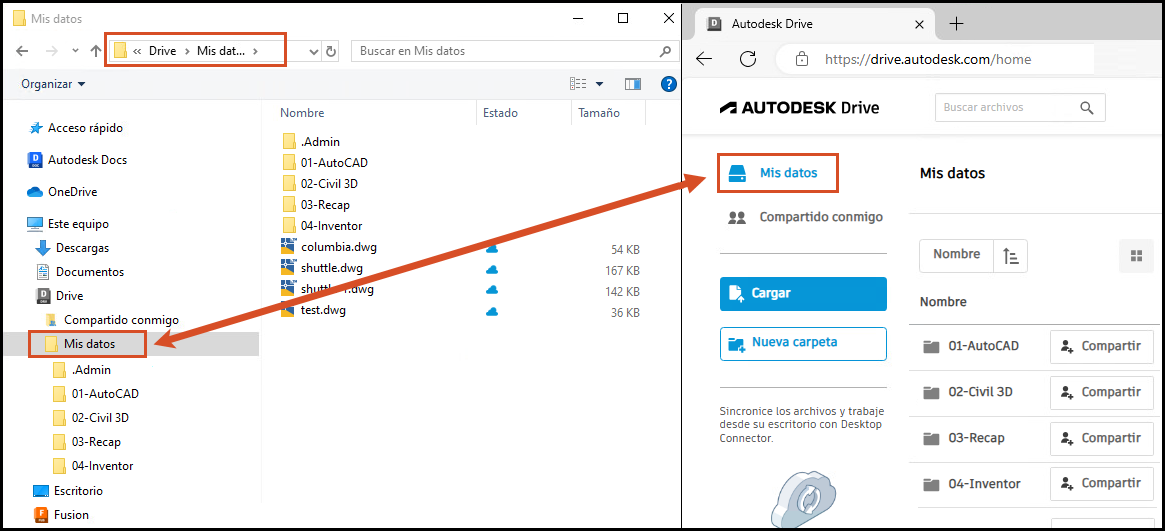Sort by the Estado column header
The height and width of the screenshot is (531, 1165).
coord(500,113)
